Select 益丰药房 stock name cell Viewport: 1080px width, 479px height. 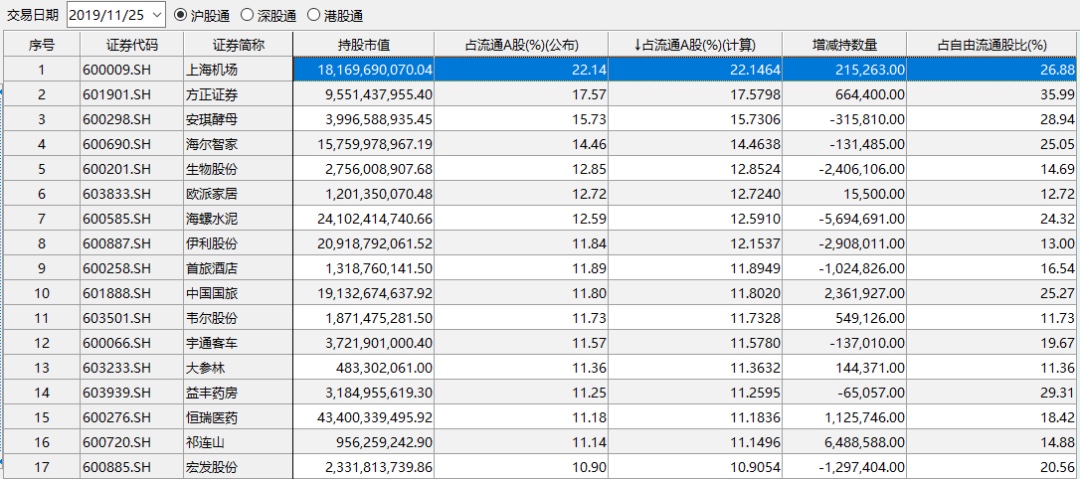pos(238,392)
